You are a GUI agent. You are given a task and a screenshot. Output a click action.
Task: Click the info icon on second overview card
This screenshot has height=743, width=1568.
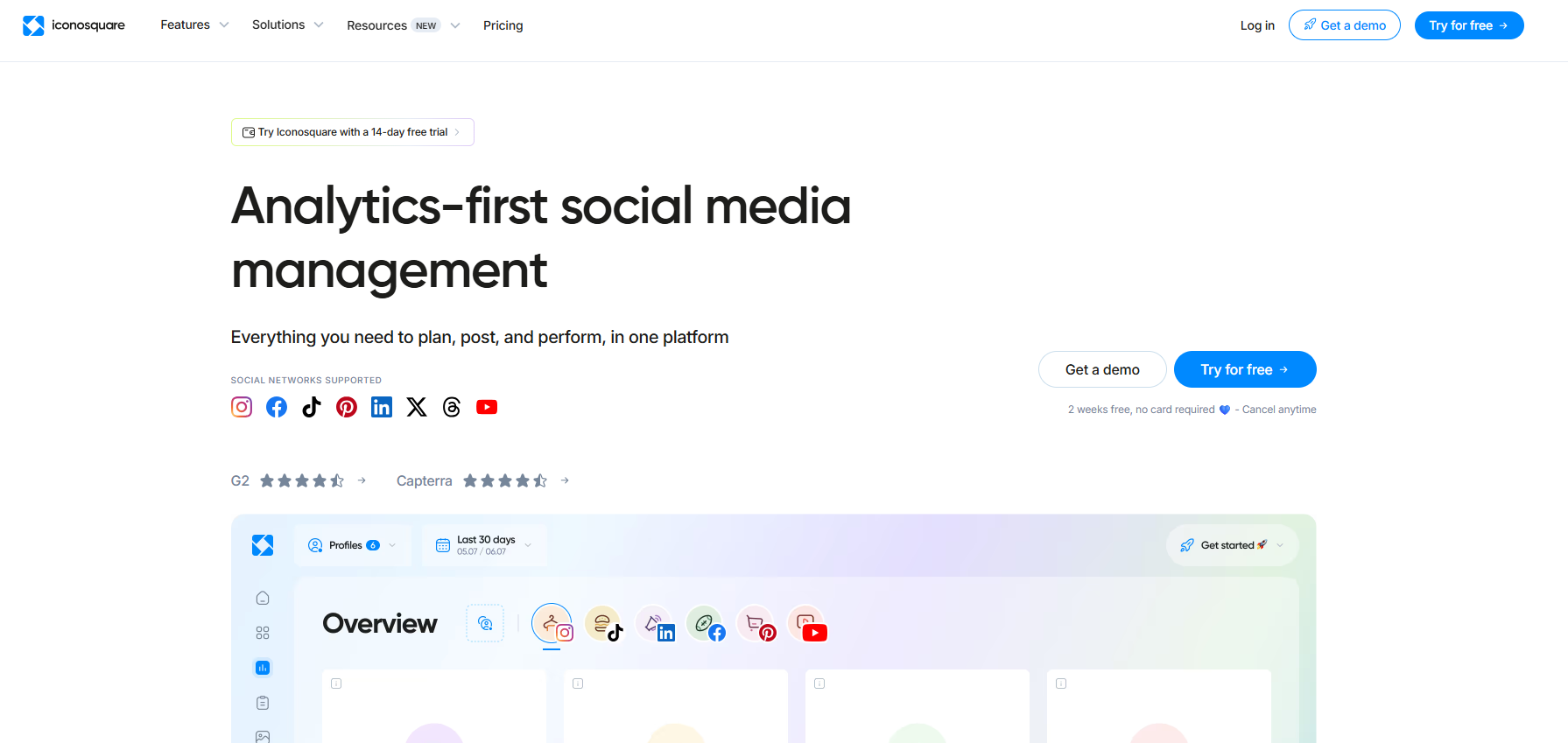(578, 683)
